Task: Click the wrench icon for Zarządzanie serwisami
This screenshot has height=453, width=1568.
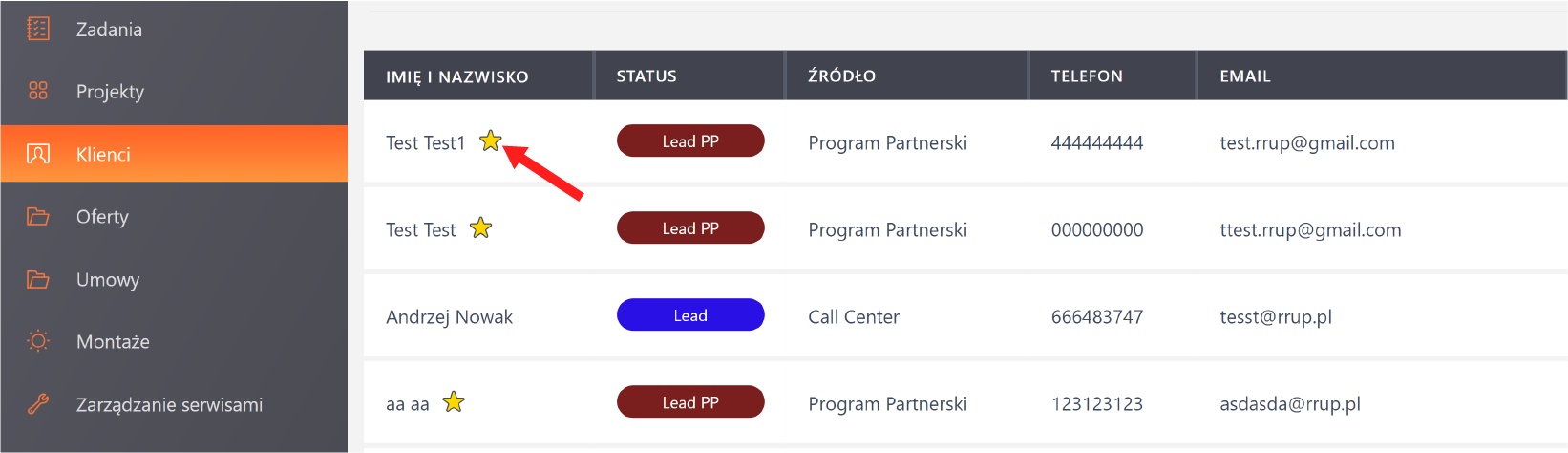Action: tap(38, 404)
